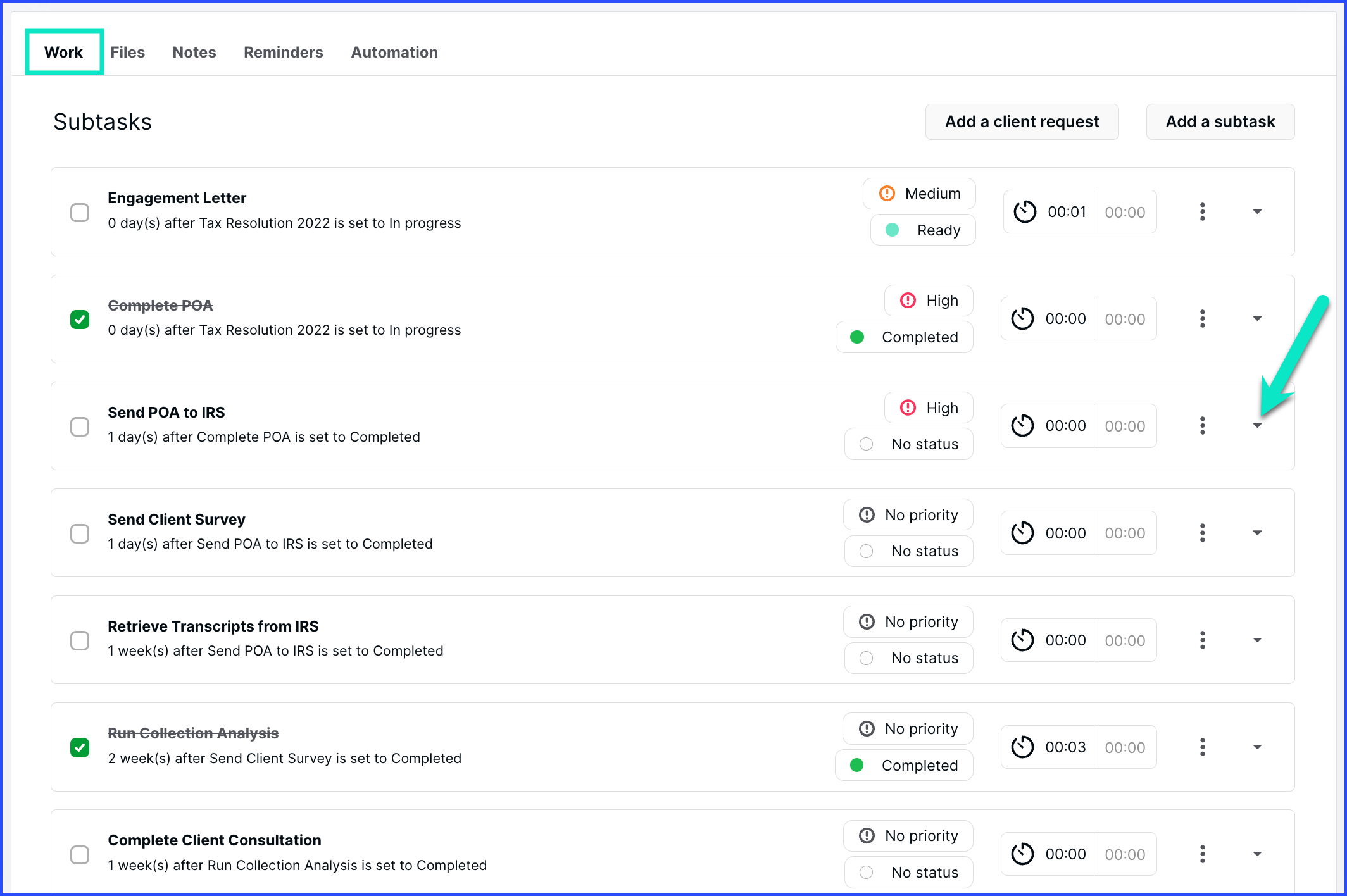1347x896 pixels.
Task: Expand the Complete POA subtask arrow
Action: tap(1258, 319)
